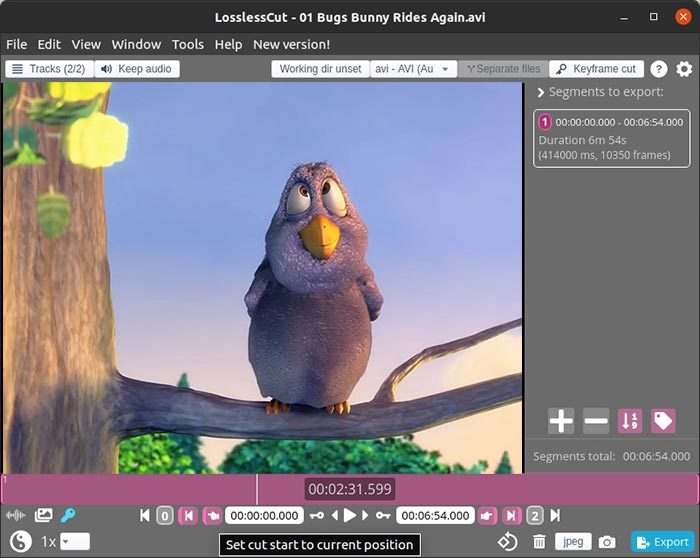The width and height of the screenshot is (700, 558).
Task: Click the segment reorder number icon
Action: pos(630,421)
